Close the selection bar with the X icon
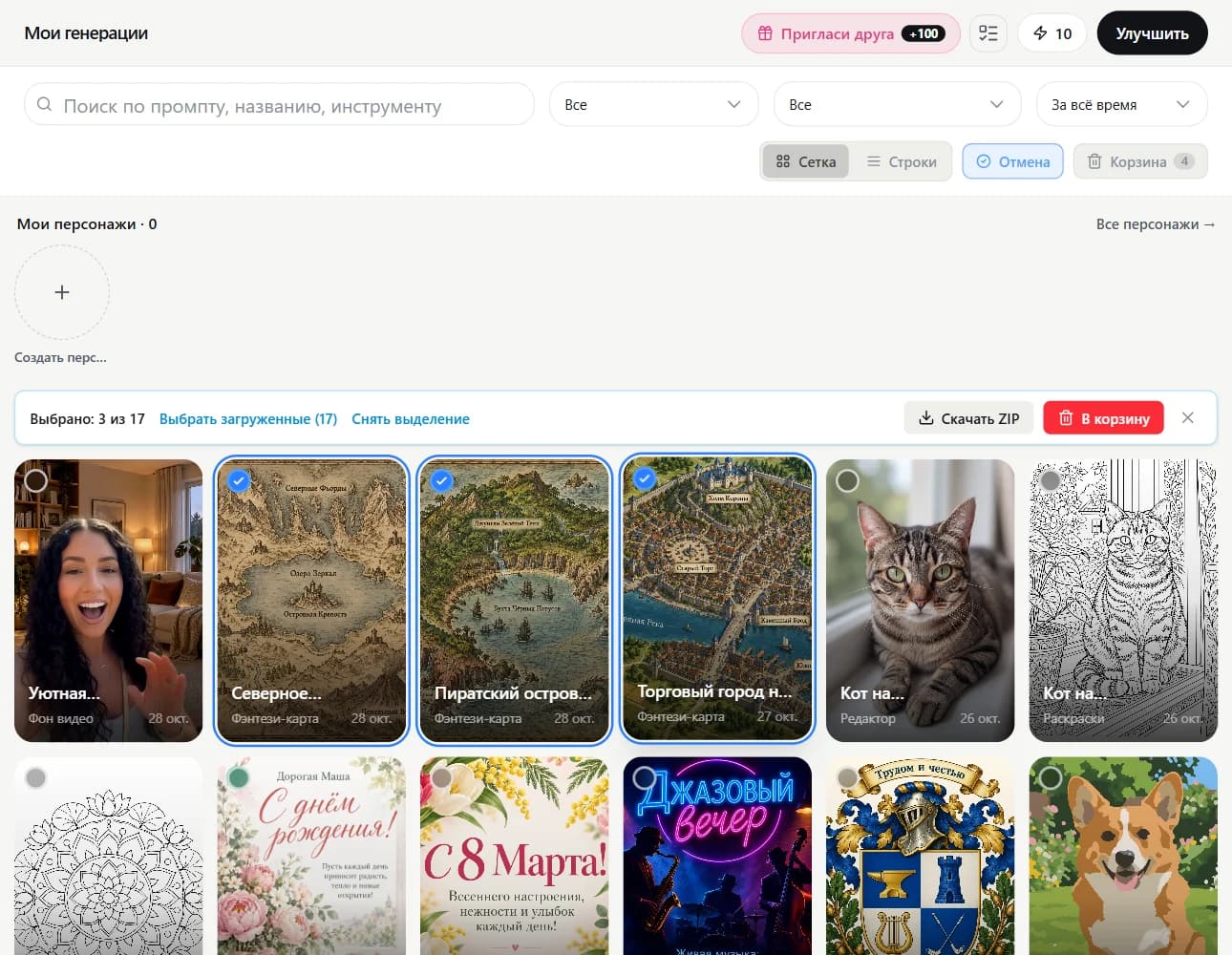This screenshot has width=1232, height=955. [x=1188, y=417]
